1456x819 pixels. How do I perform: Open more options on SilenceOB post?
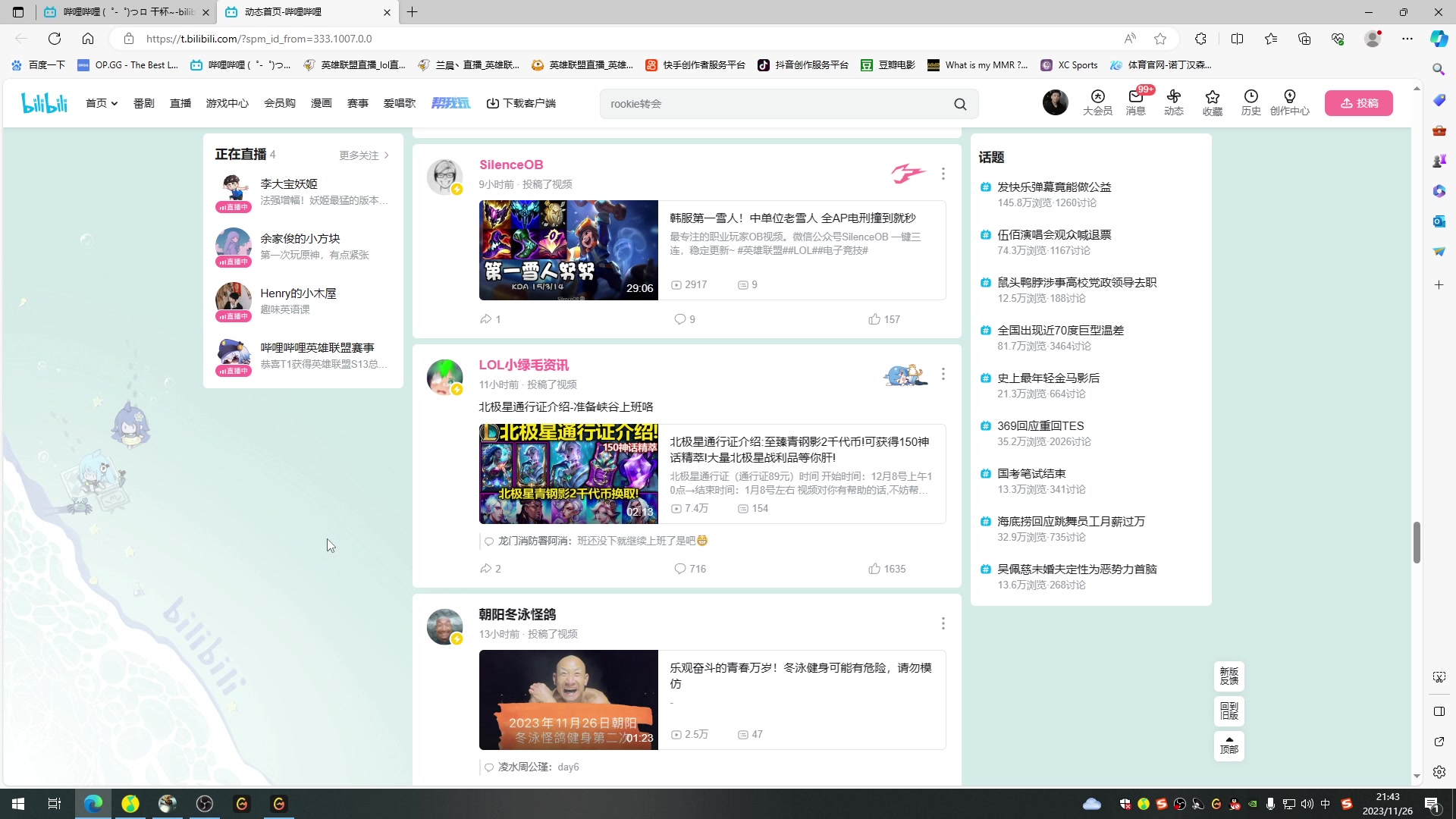[943, 174]
